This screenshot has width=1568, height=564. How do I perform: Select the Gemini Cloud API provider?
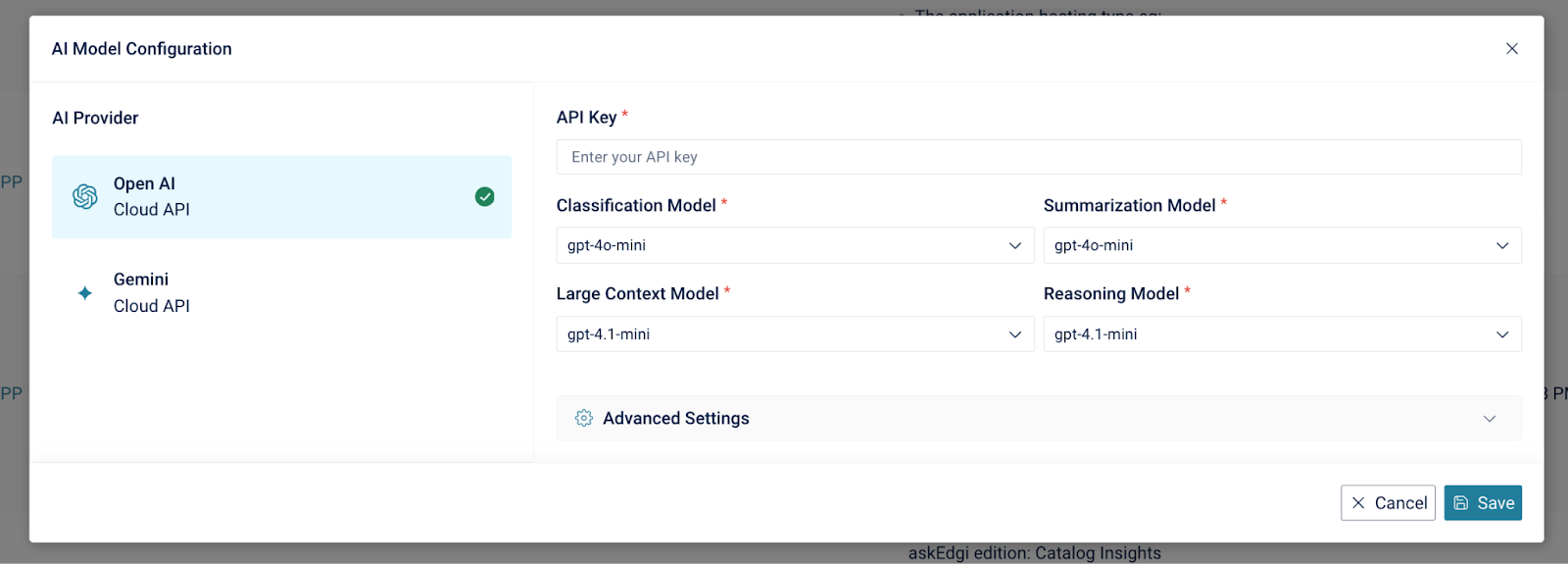[x=281, y=293]
